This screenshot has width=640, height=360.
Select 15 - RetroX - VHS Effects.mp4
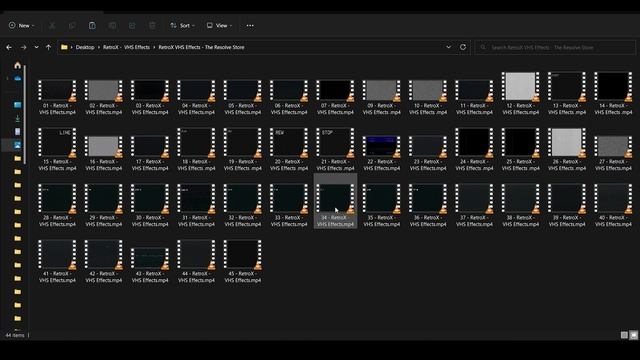click(x=57, y=149)
